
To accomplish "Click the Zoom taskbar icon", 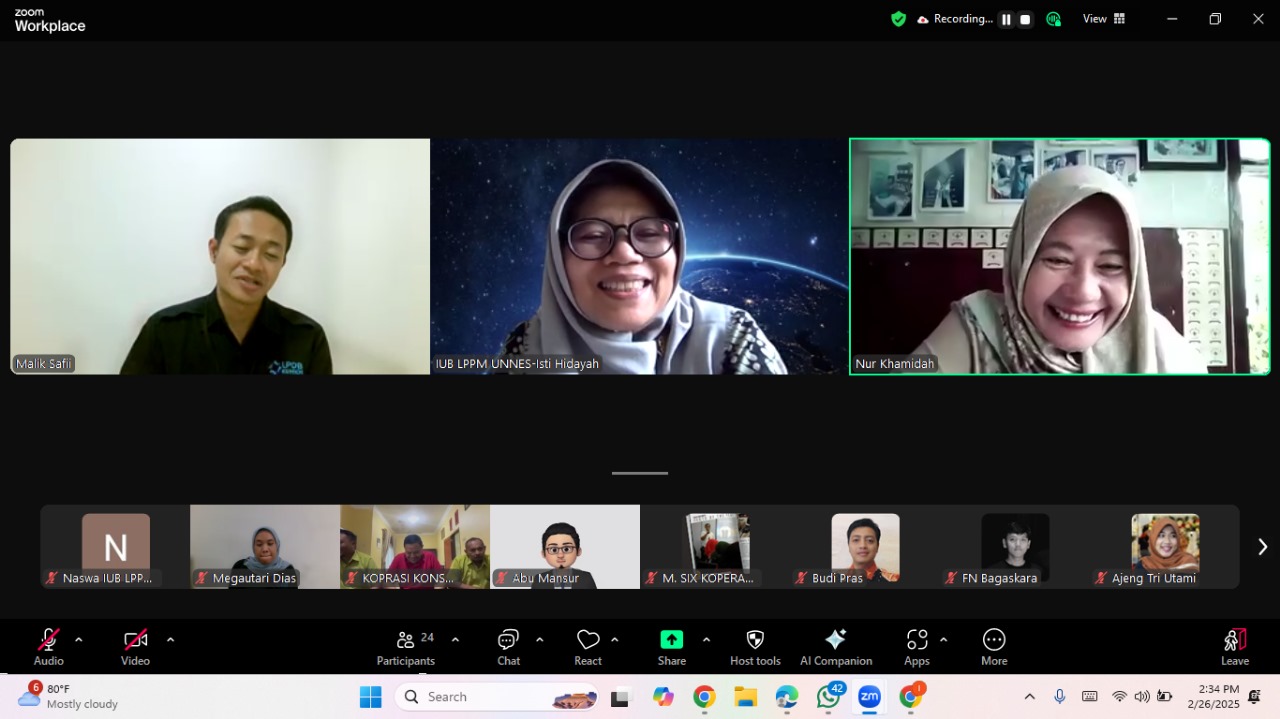I will pyautogui.click(x=869, y=697).
